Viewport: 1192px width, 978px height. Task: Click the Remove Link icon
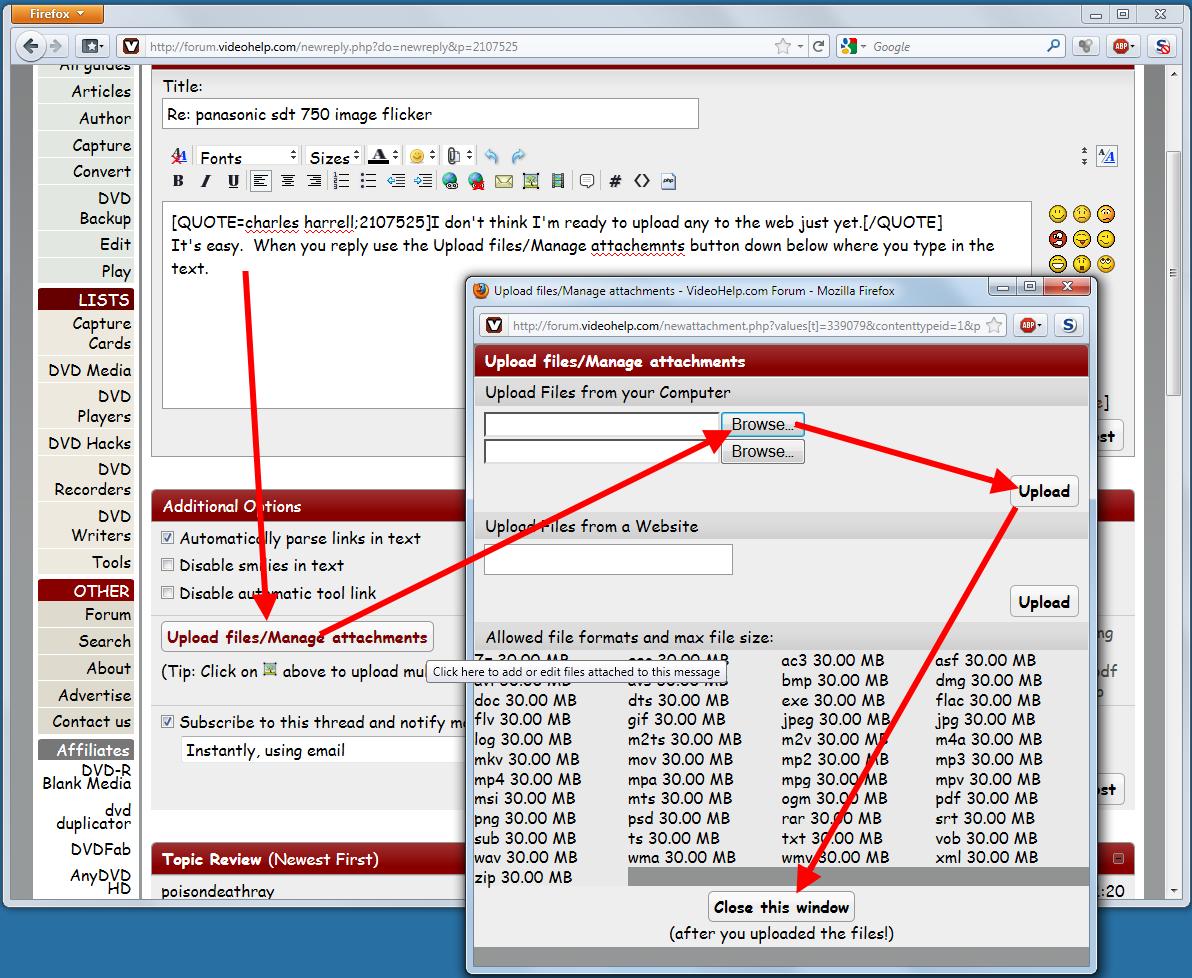click(x=477, y=181)
